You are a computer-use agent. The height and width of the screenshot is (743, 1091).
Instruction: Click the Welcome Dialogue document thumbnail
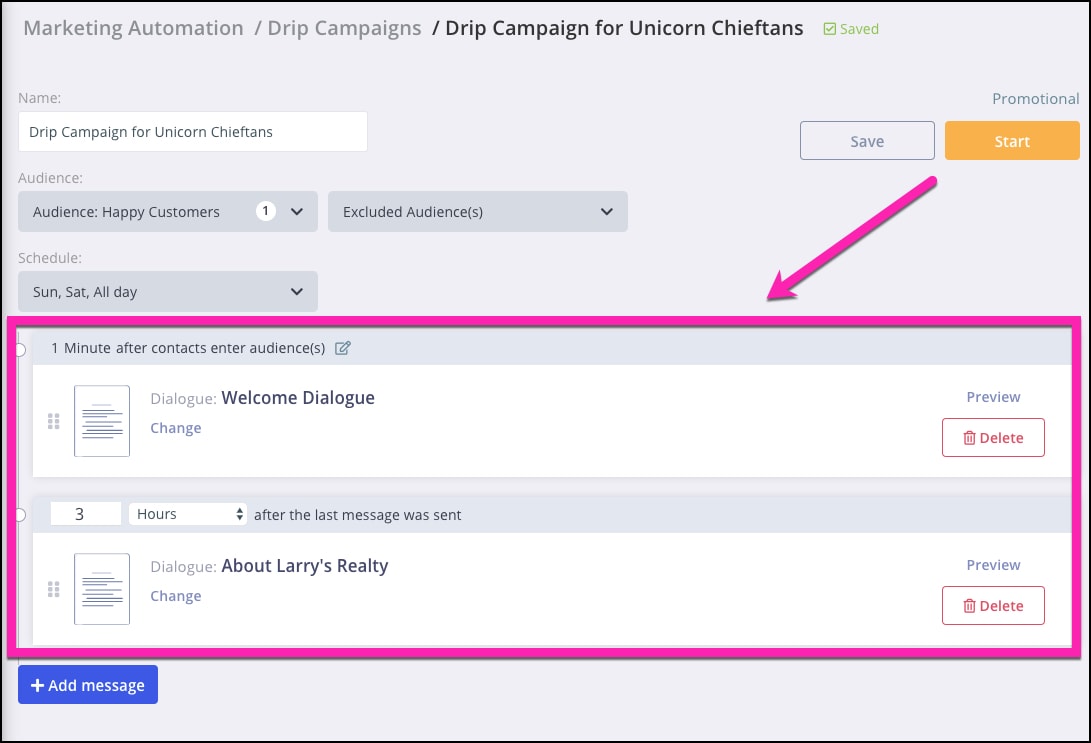[x=101, y=420]
